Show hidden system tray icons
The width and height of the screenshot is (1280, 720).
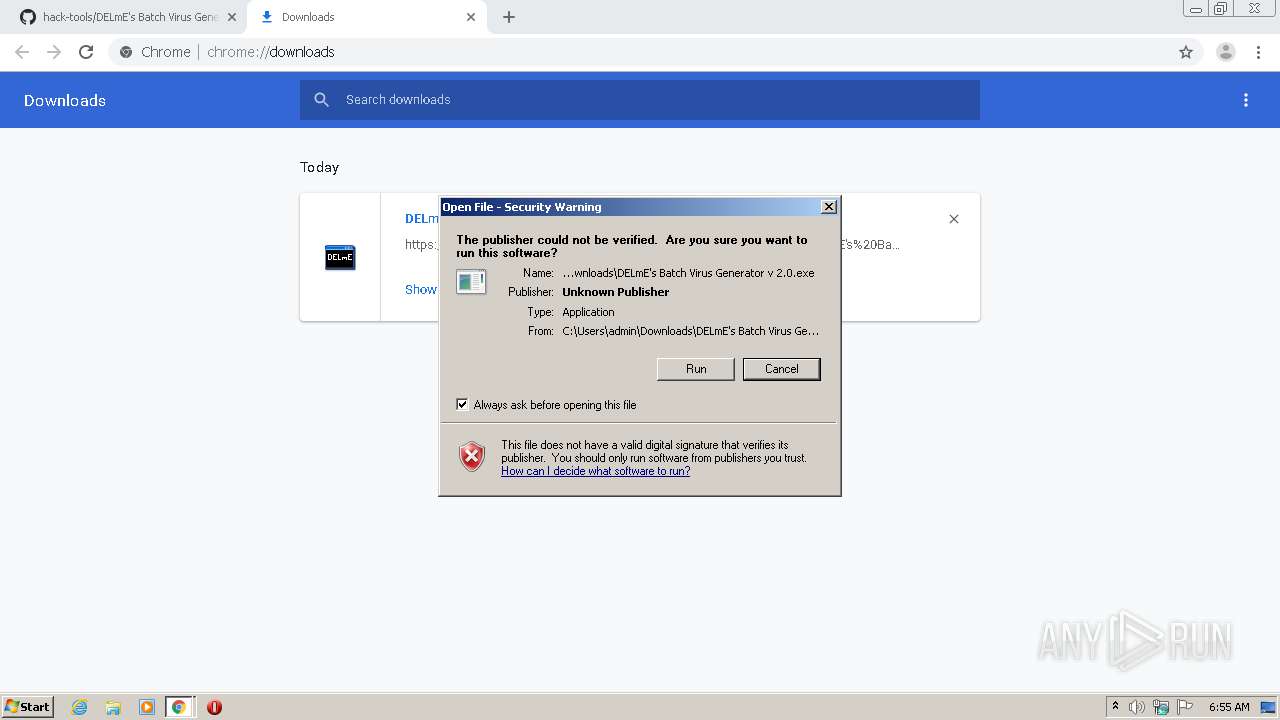point(1115,707)
